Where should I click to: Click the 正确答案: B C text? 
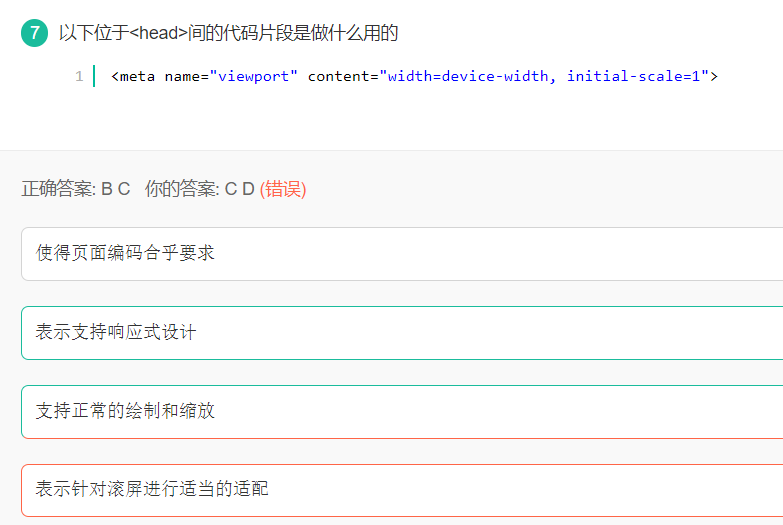76,189
